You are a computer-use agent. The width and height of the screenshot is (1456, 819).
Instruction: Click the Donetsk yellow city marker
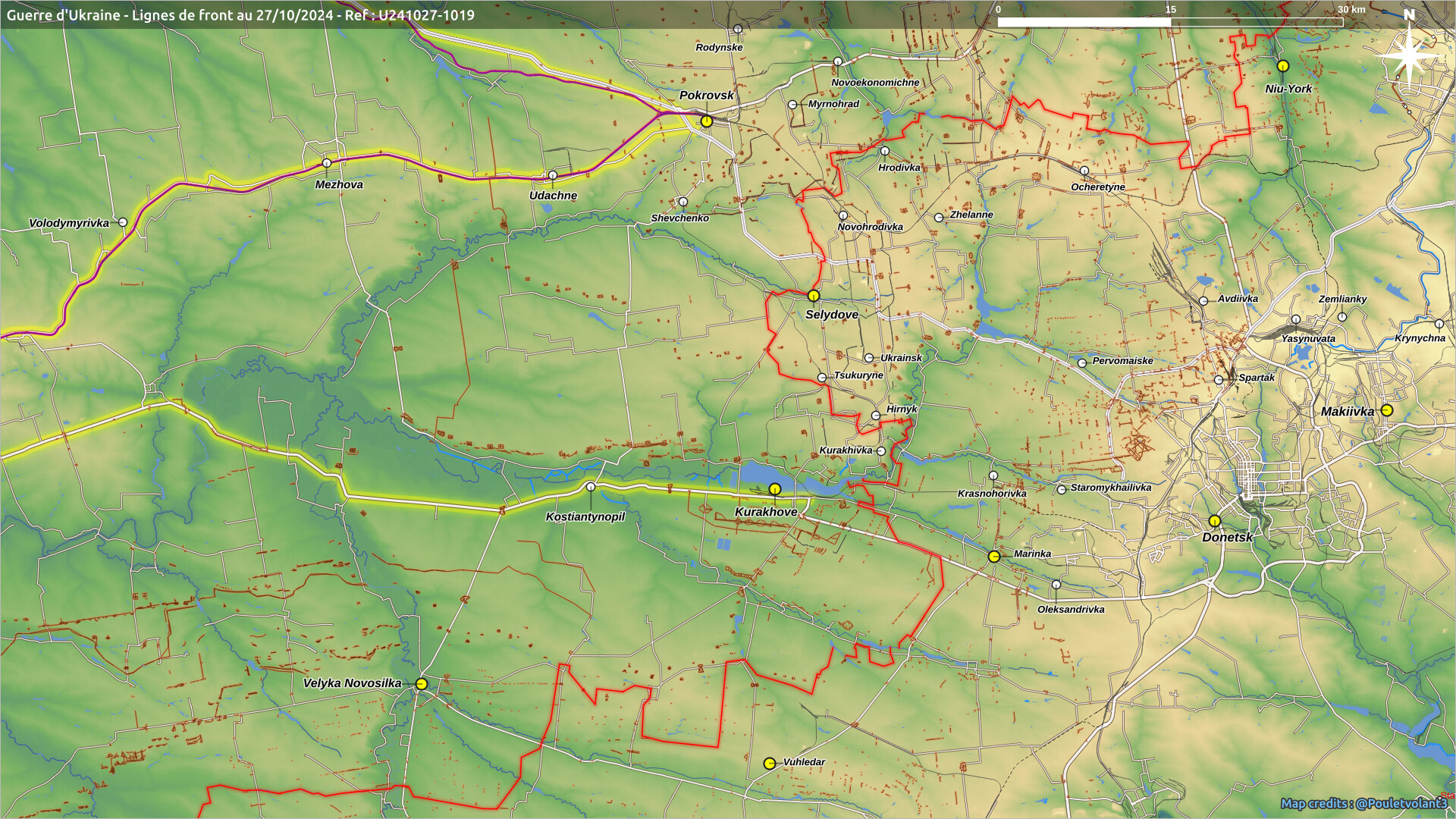pyautogui.click(x=1214, y=521)
